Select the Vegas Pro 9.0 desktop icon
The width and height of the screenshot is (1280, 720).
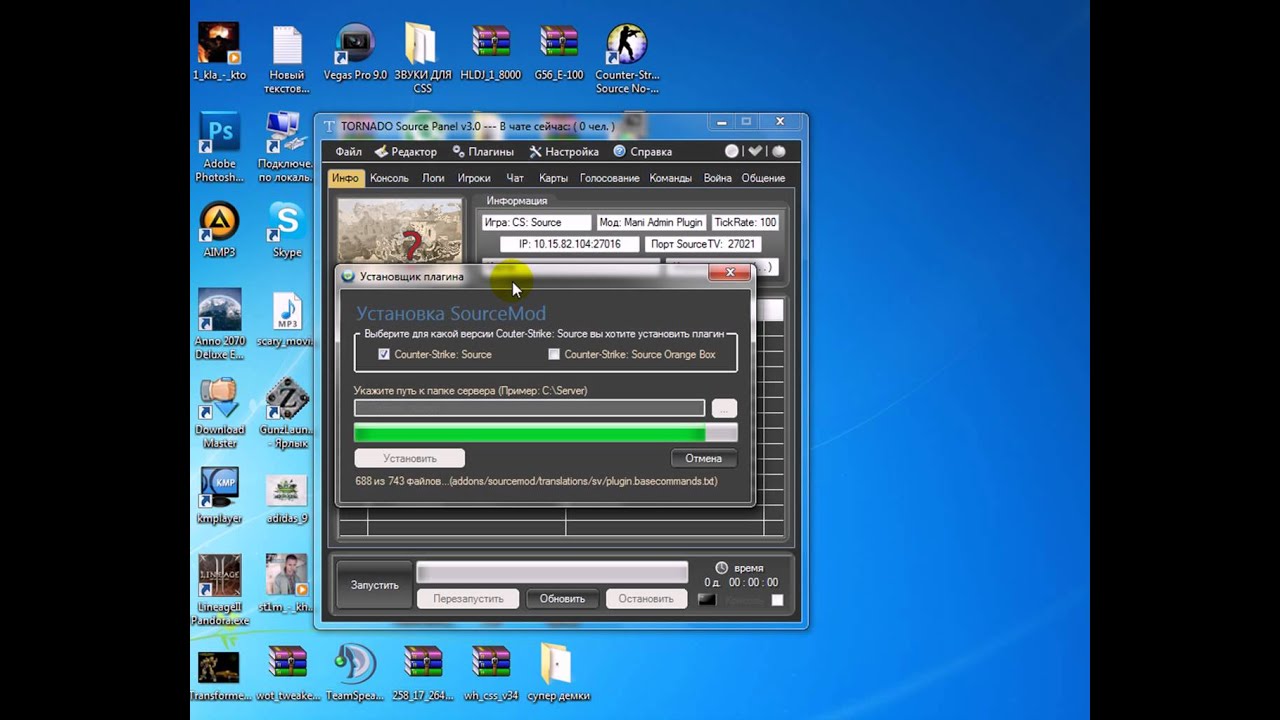[355, 53]
